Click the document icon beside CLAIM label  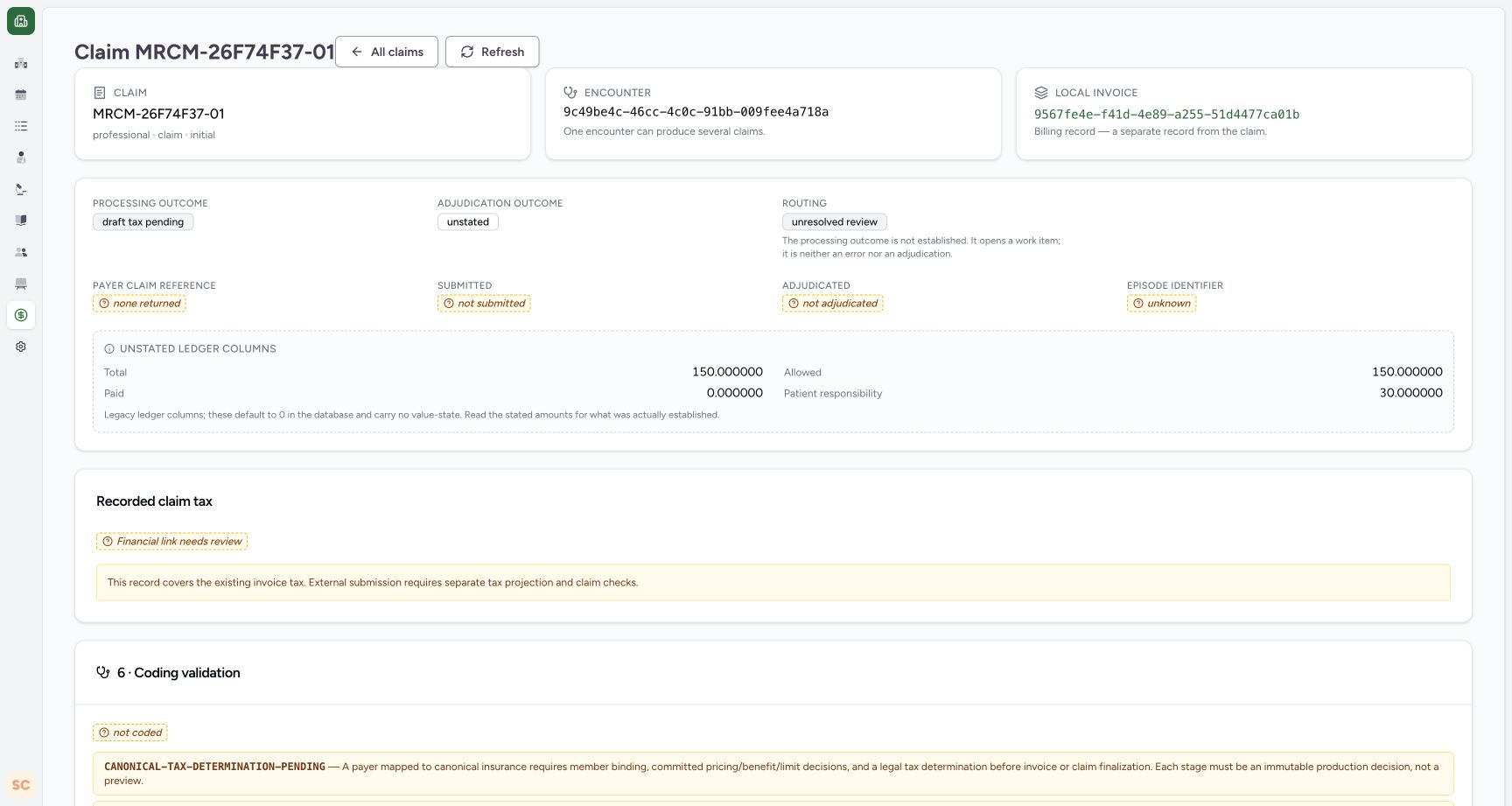click(x=100, y=93)
